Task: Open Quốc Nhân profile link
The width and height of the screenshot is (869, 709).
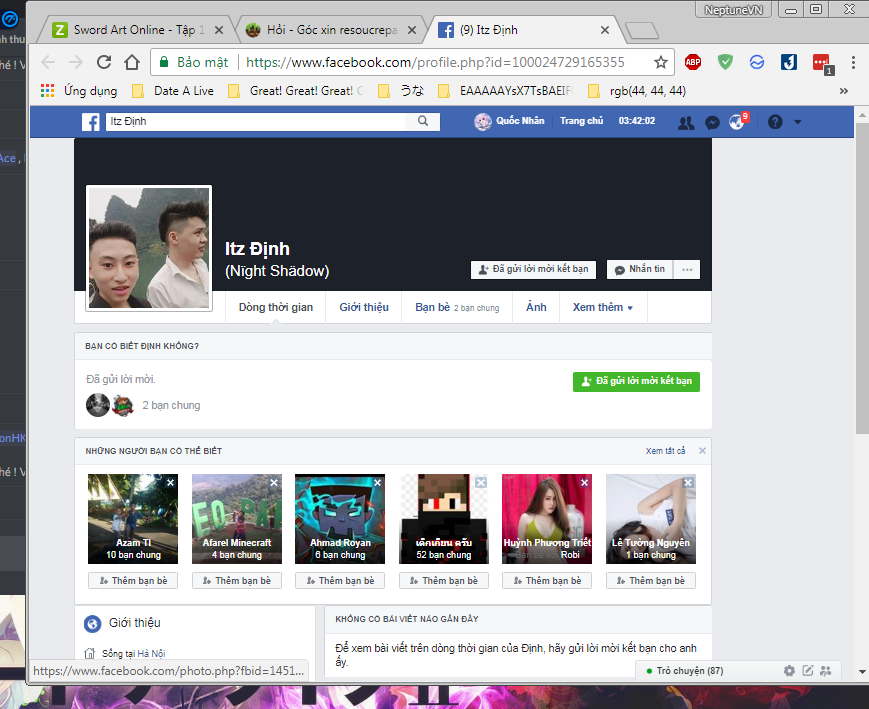Action: (x=509, y=121)
